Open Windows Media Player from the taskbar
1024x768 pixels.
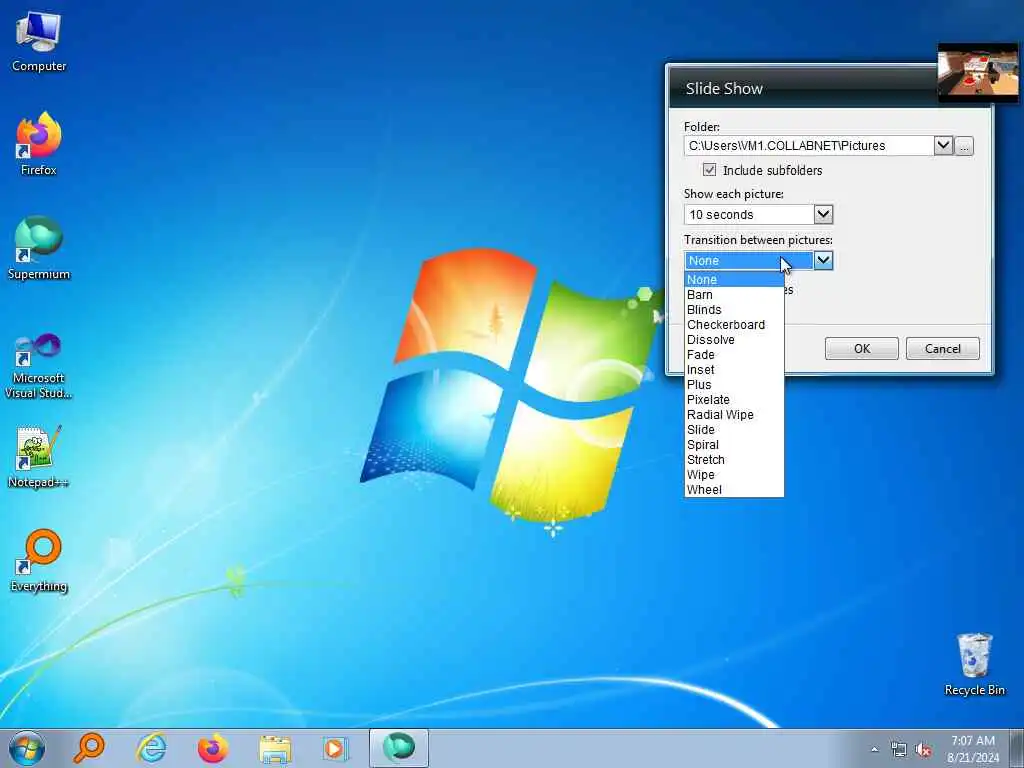tap(336, 748)
